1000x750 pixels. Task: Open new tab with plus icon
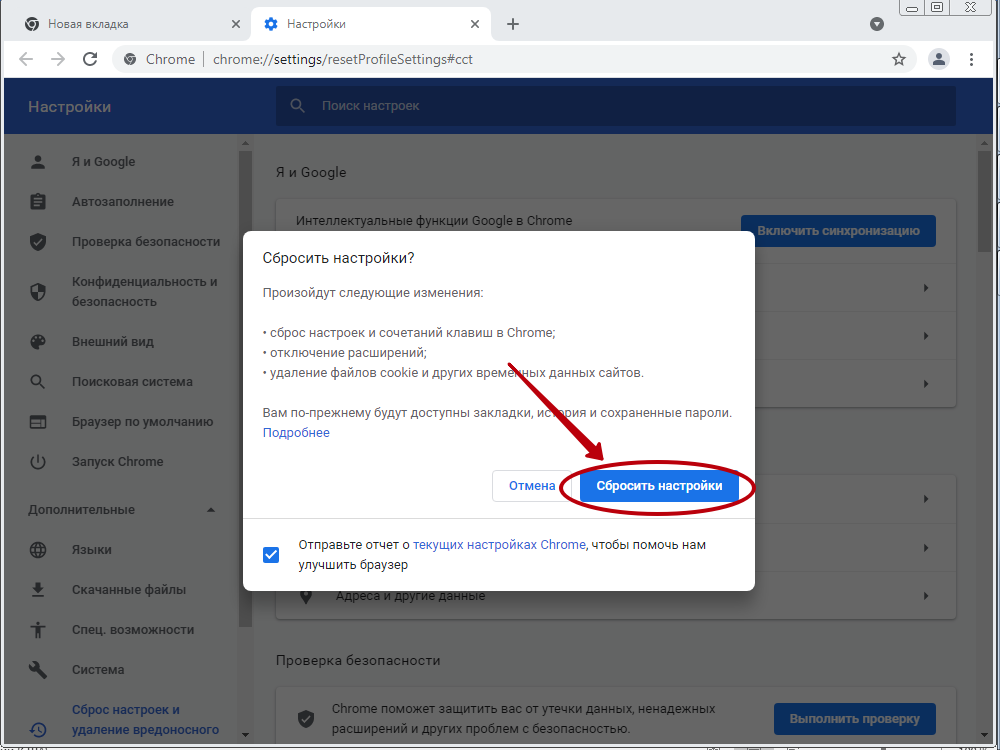pyautogui.click(x=513, y=24)
